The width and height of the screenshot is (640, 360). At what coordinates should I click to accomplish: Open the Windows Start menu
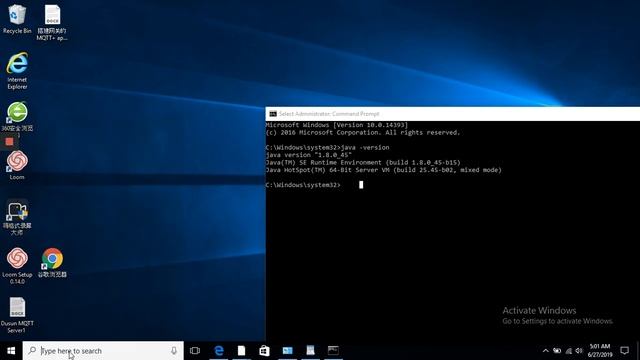11,351
